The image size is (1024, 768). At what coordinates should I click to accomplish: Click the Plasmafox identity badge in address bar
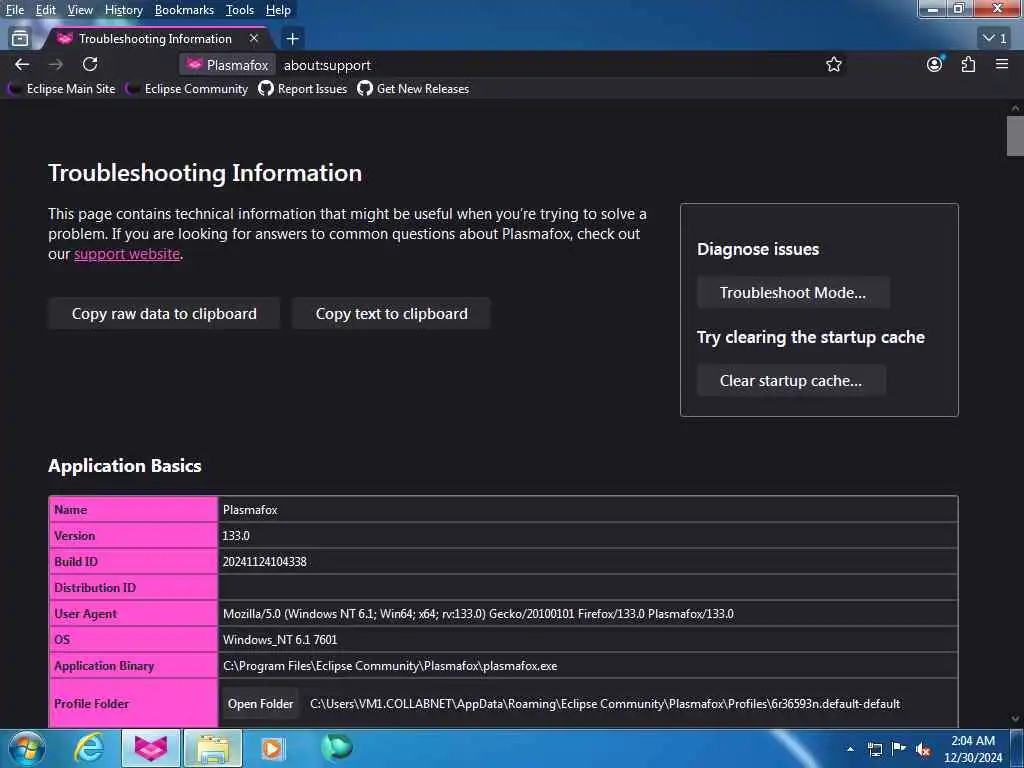point(227,65)
